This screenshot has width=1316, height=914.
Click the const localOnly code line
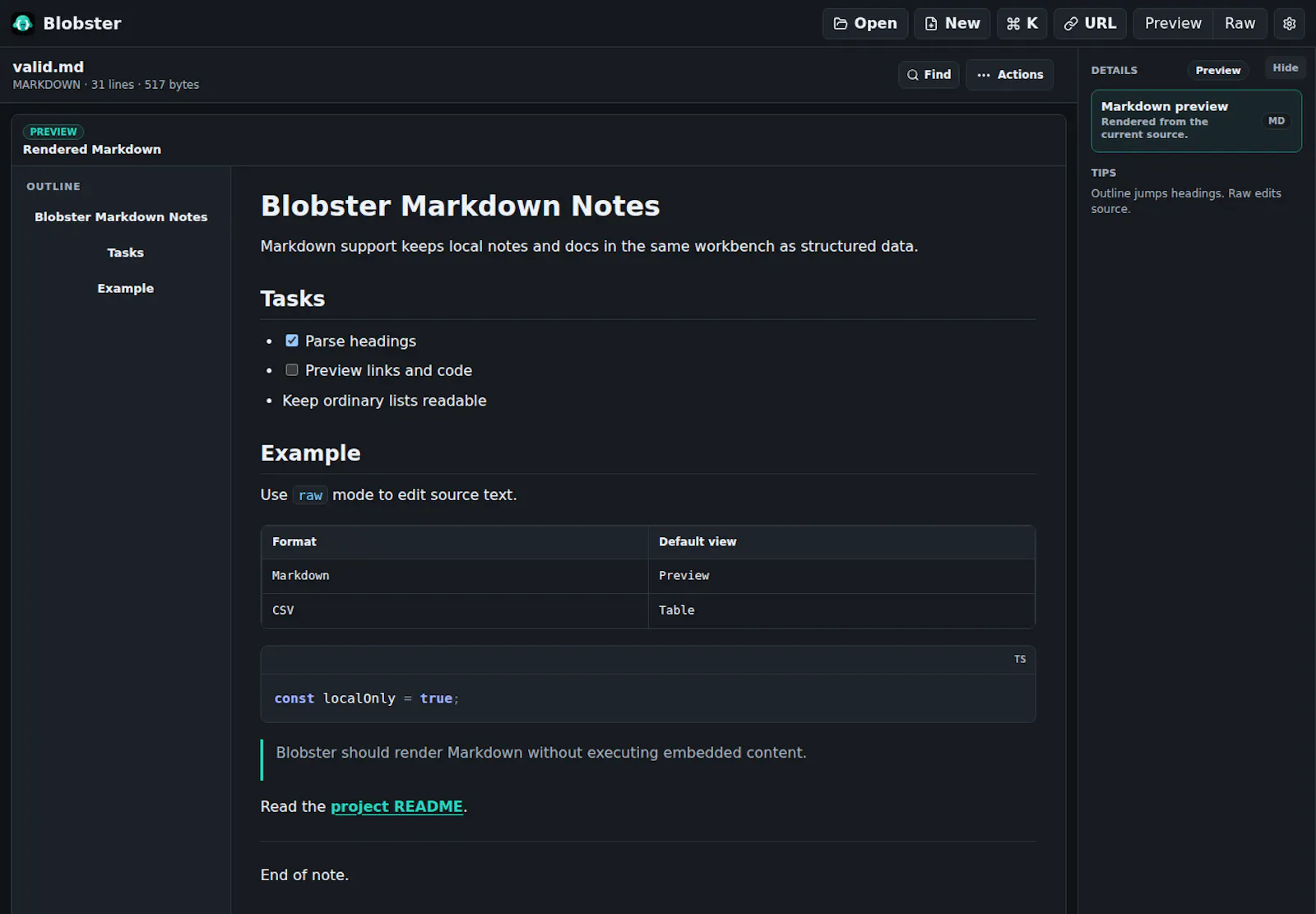point(367,698)
